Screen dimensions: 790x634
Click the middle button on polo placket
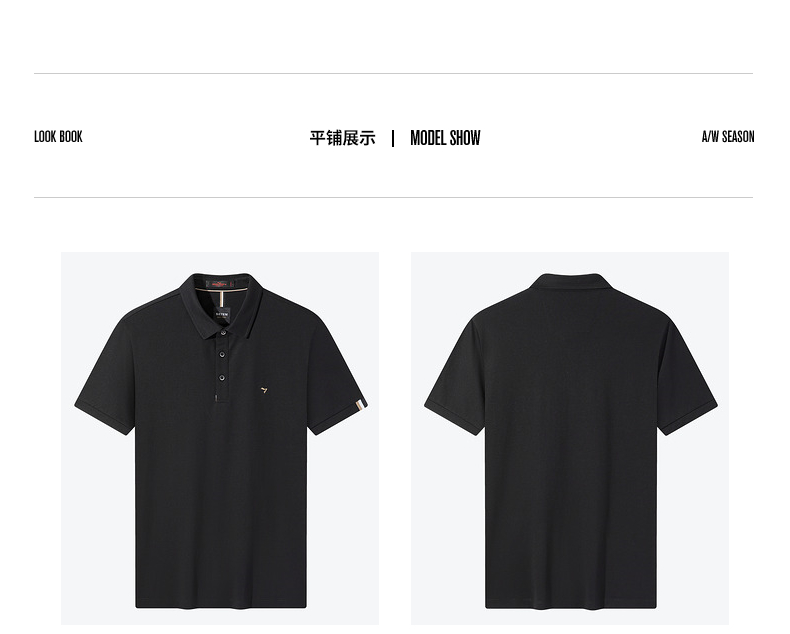pos(222,354)
